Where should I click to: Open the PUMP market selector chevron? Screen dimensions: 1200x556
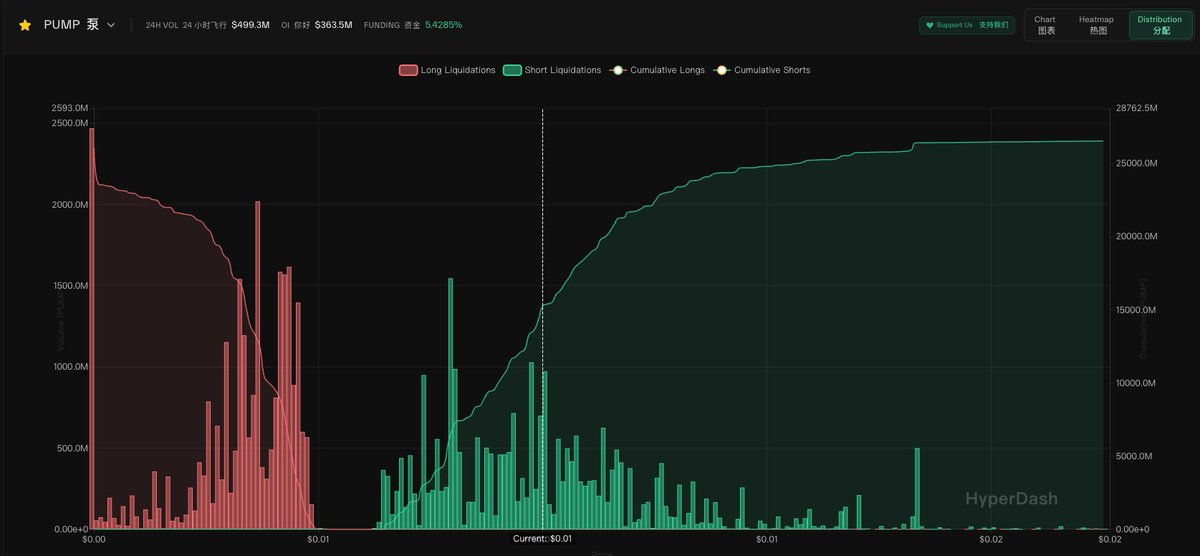pyautogui.click(x=111, y=25)
